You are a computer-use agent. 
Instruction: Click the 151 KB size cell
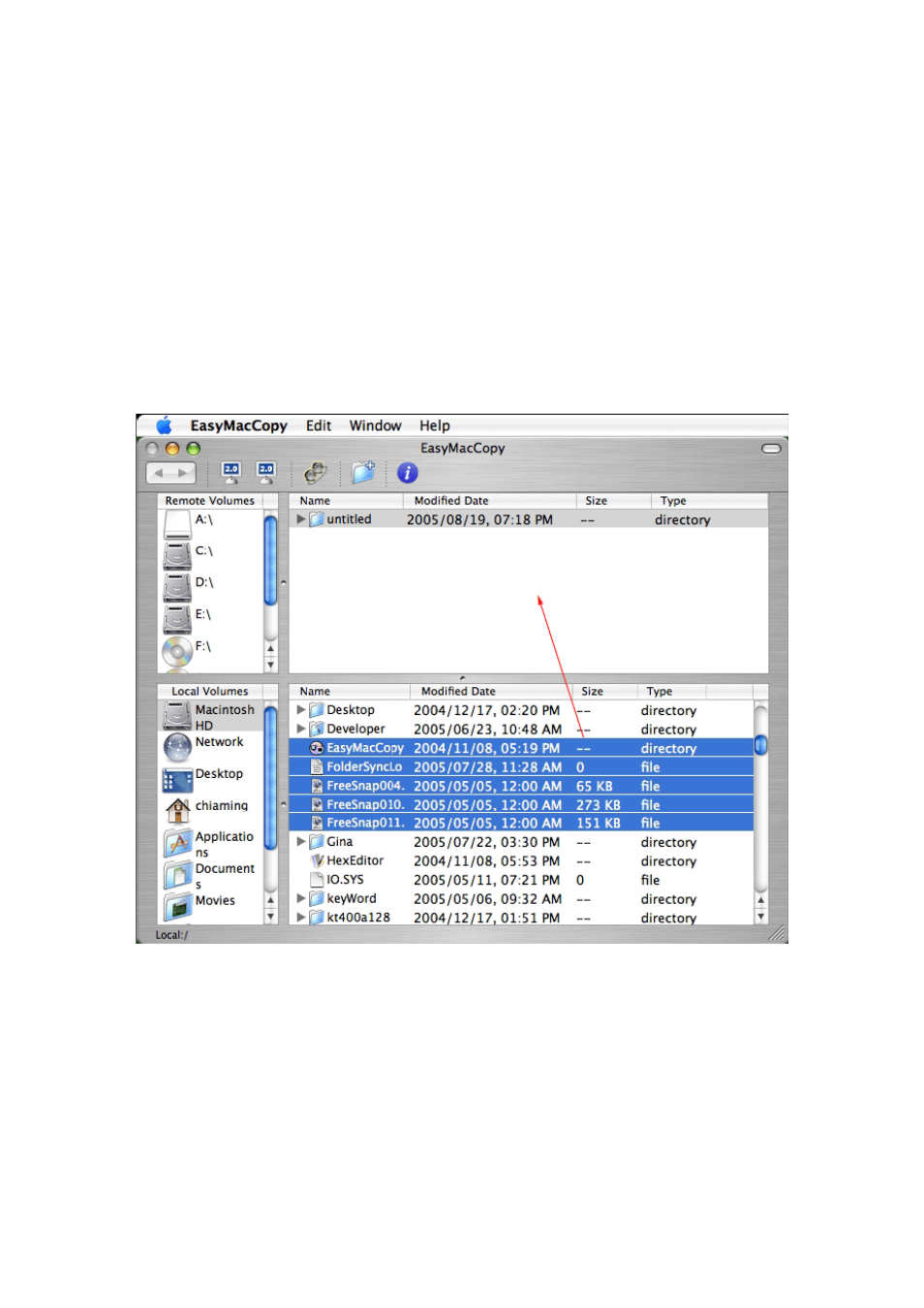(599, 824)
